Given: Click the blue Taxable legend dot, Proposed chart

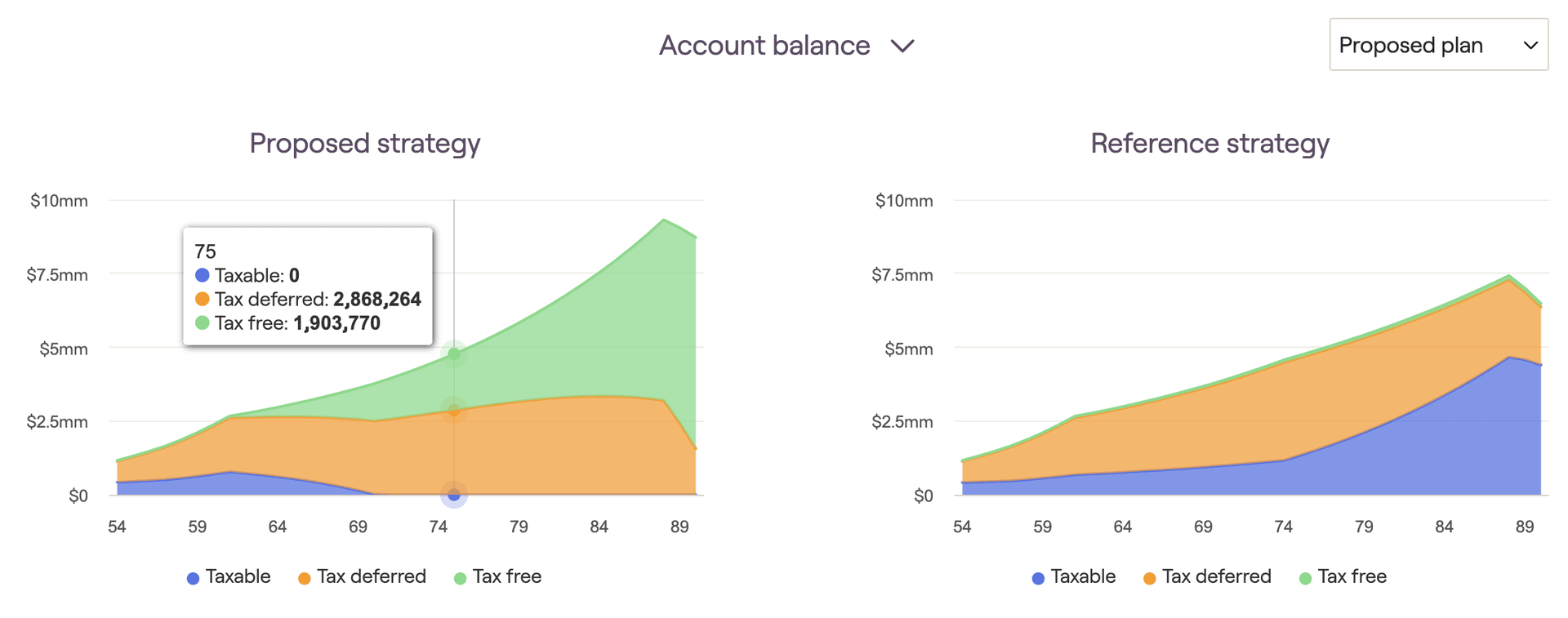Looking at the screenshot, I should click(x=194, y=579).
